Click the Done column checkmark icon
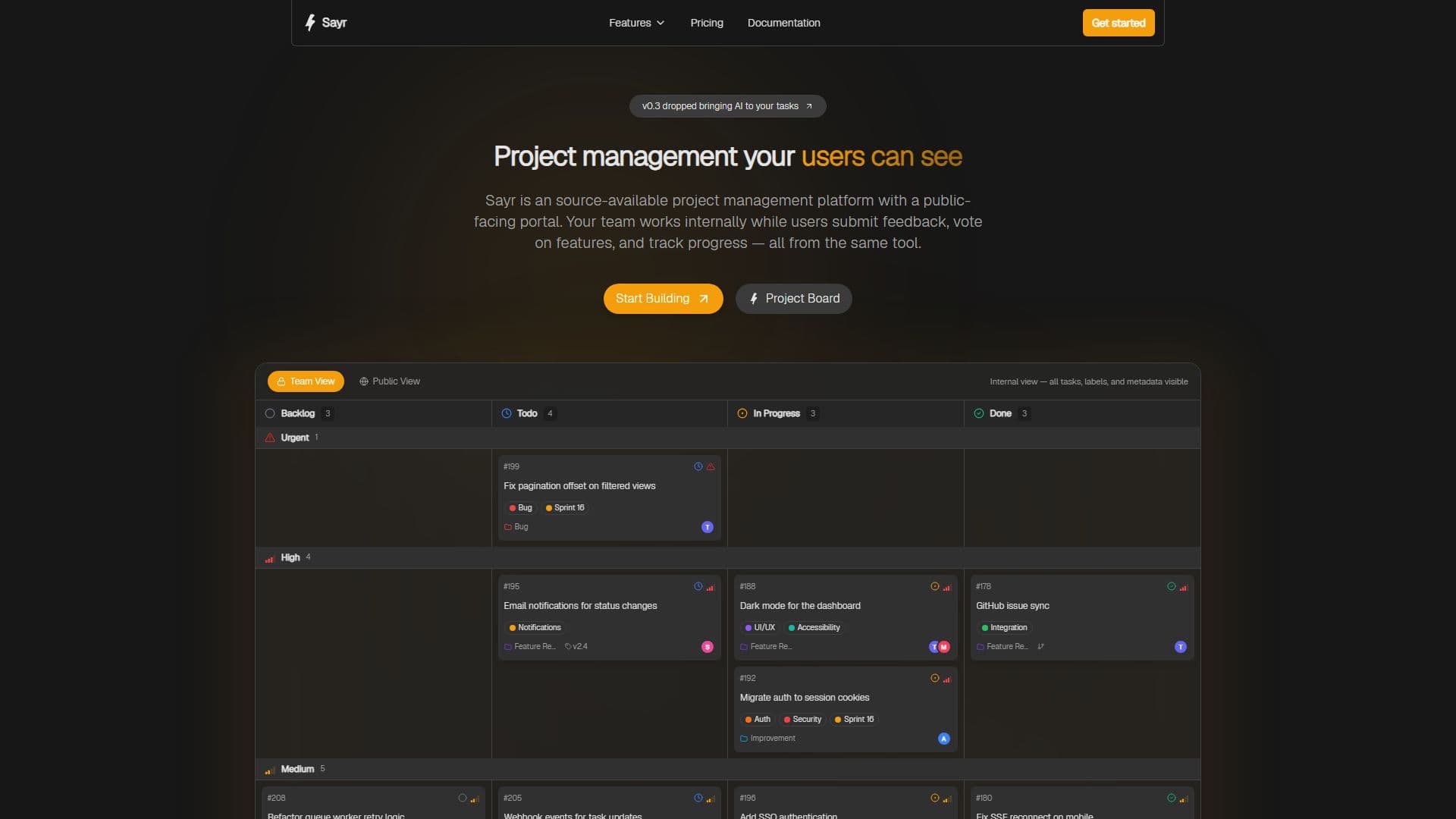 pos(979,413)
